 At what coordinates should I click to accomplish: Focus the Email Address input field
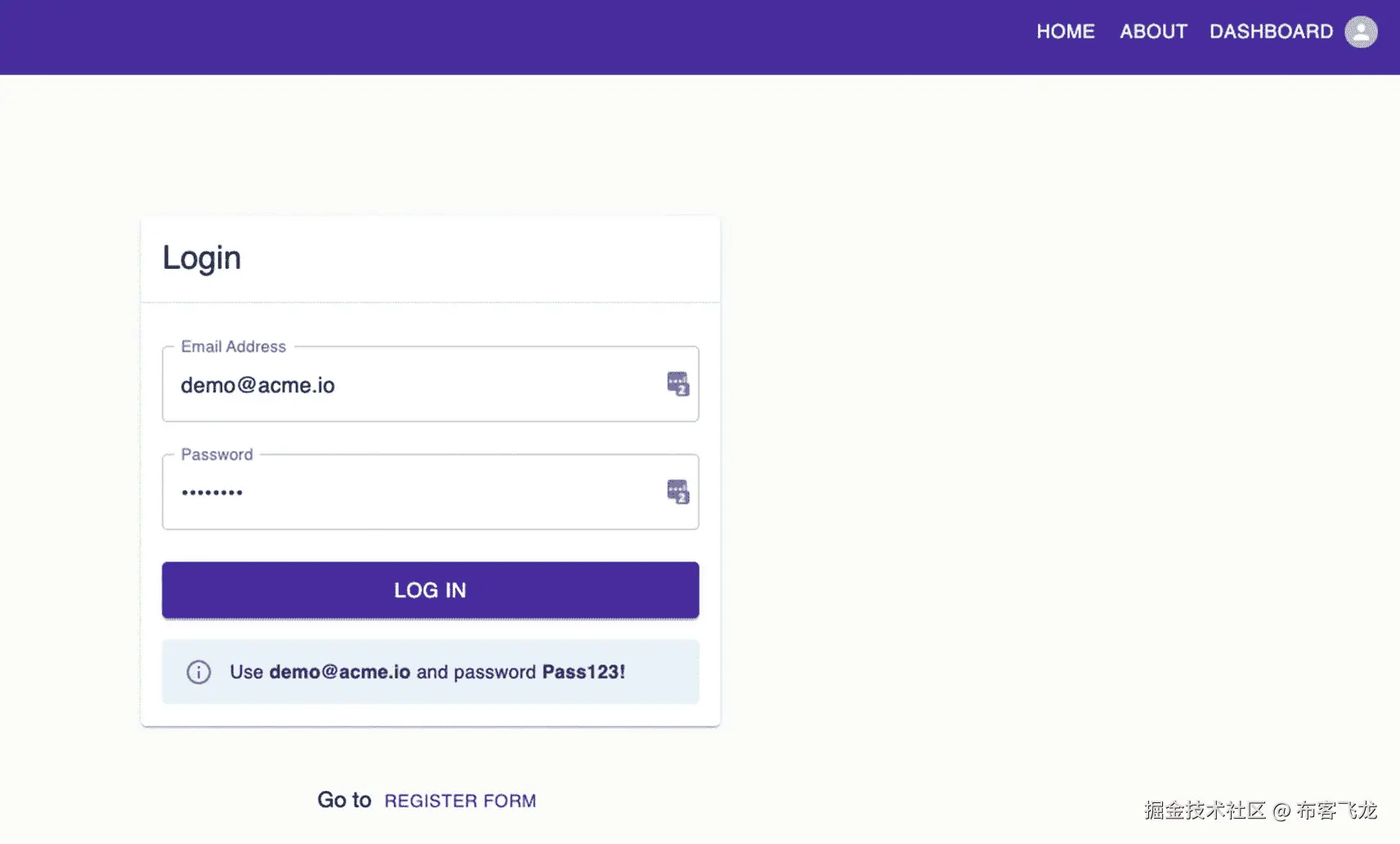click(417, 385)
